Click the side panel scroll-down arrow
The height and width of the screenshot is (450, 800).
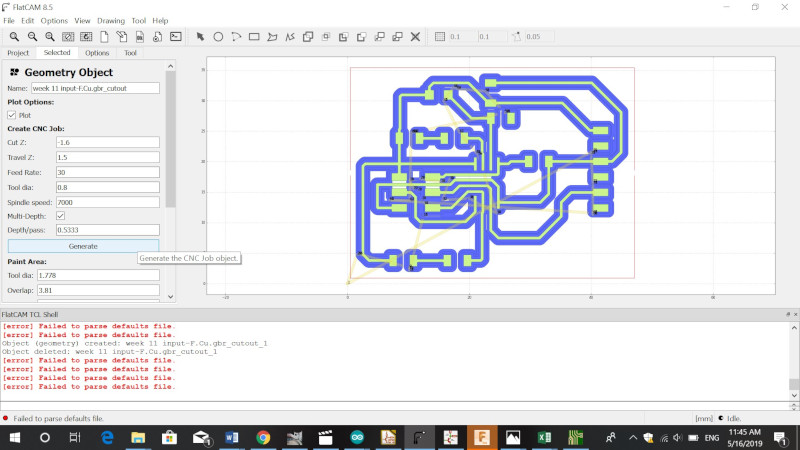tap(170, 296)
